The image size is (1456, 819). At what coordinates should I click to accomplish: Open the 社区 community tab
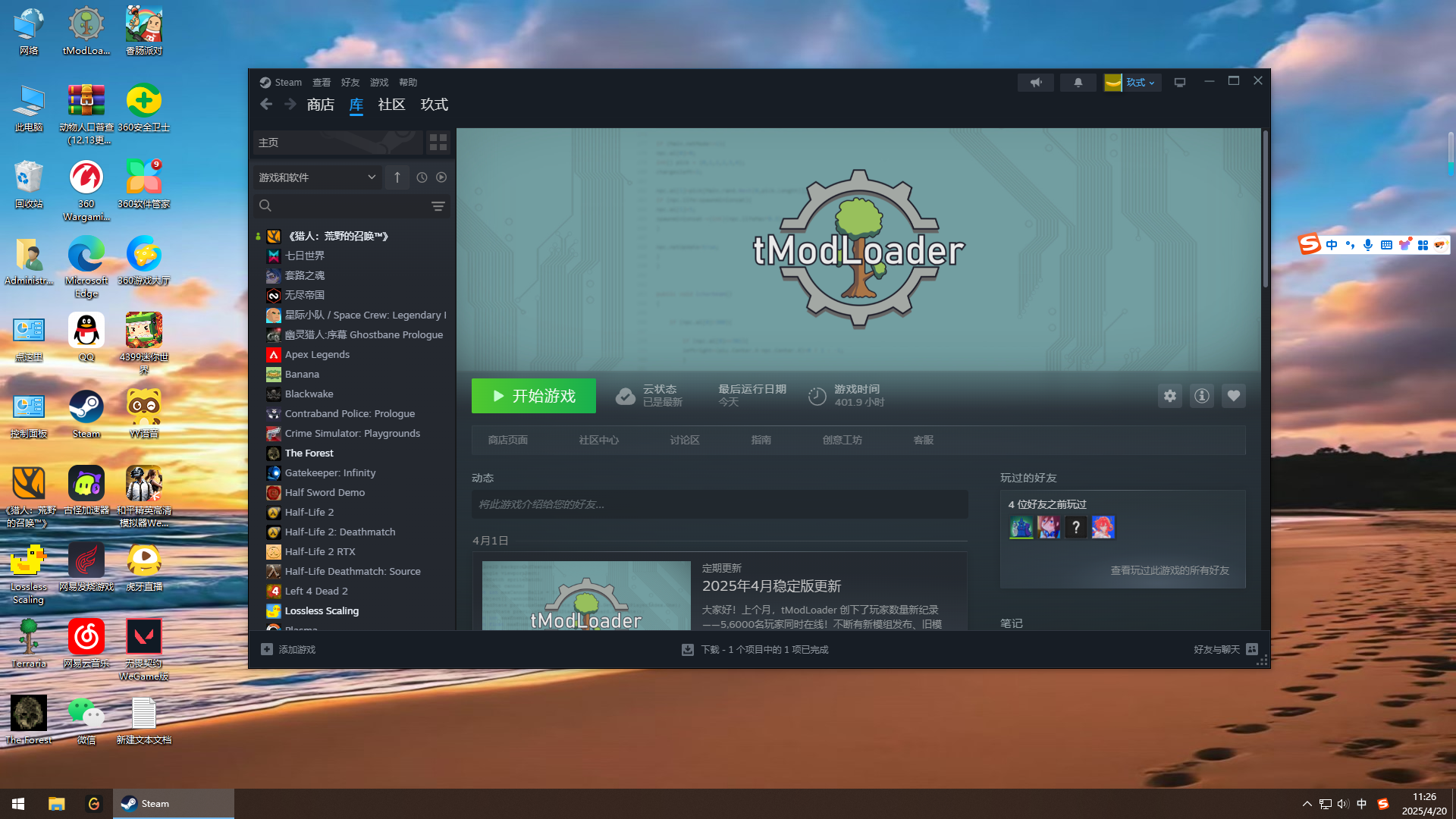click(x=392, y=105)
